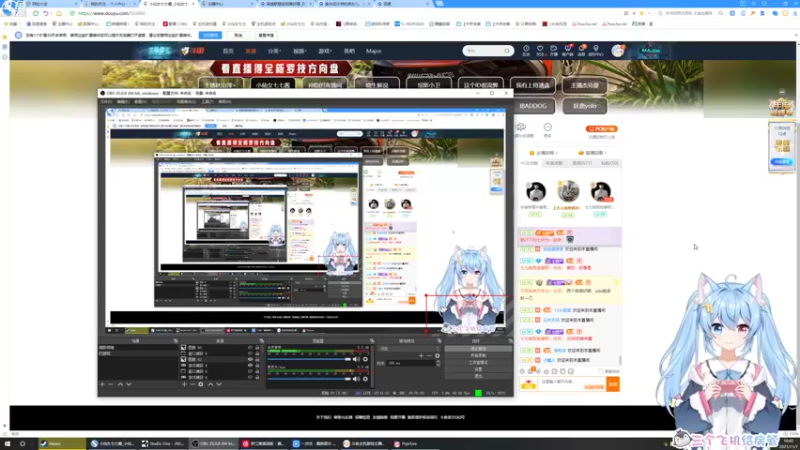Image resolution: width=800 pixels, height=450 pixels.
Task: Open 直播回看 expander arrow
Action: pos(605,153)
